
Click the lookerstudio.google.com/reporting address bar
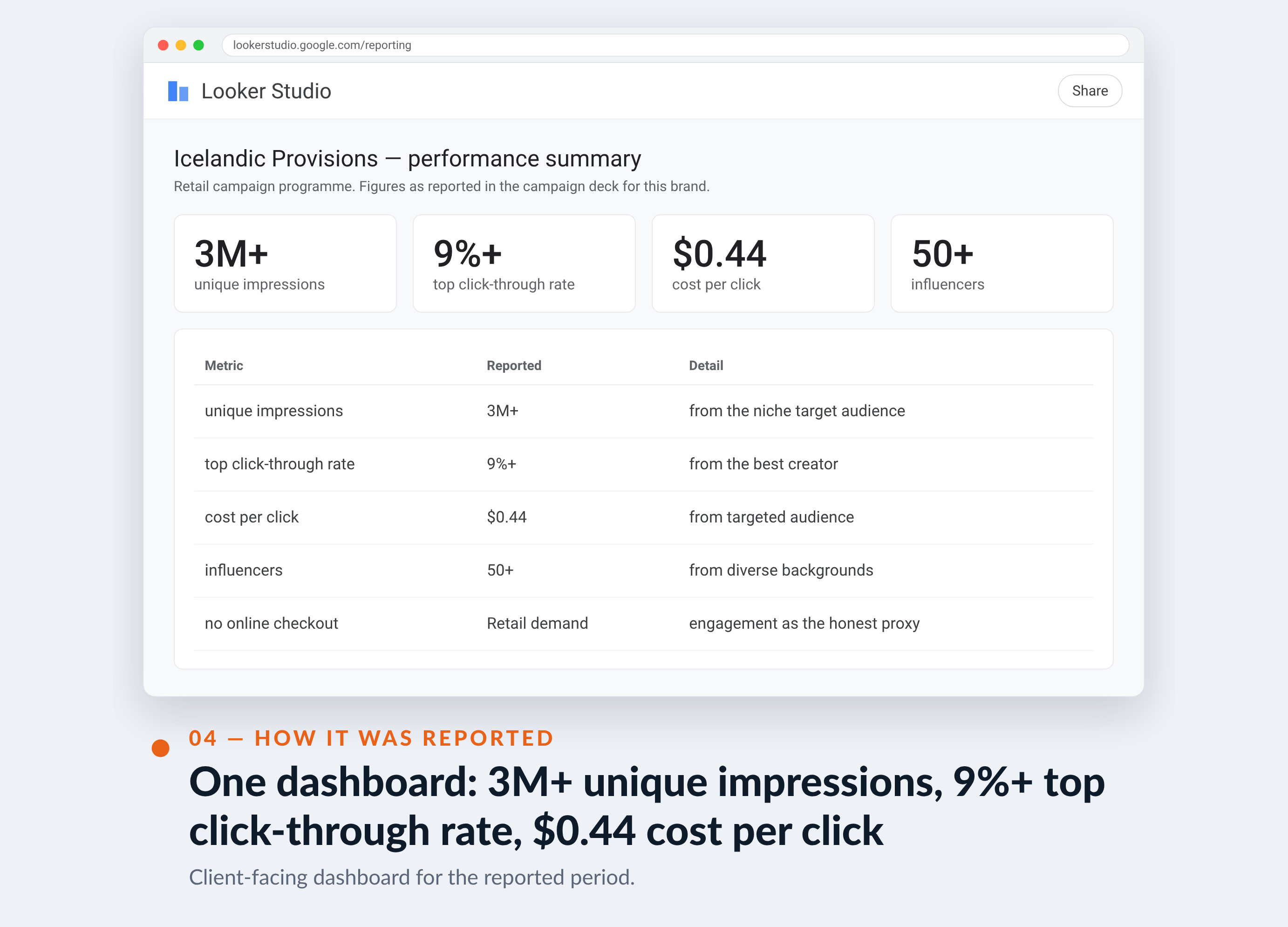(675, 45)
